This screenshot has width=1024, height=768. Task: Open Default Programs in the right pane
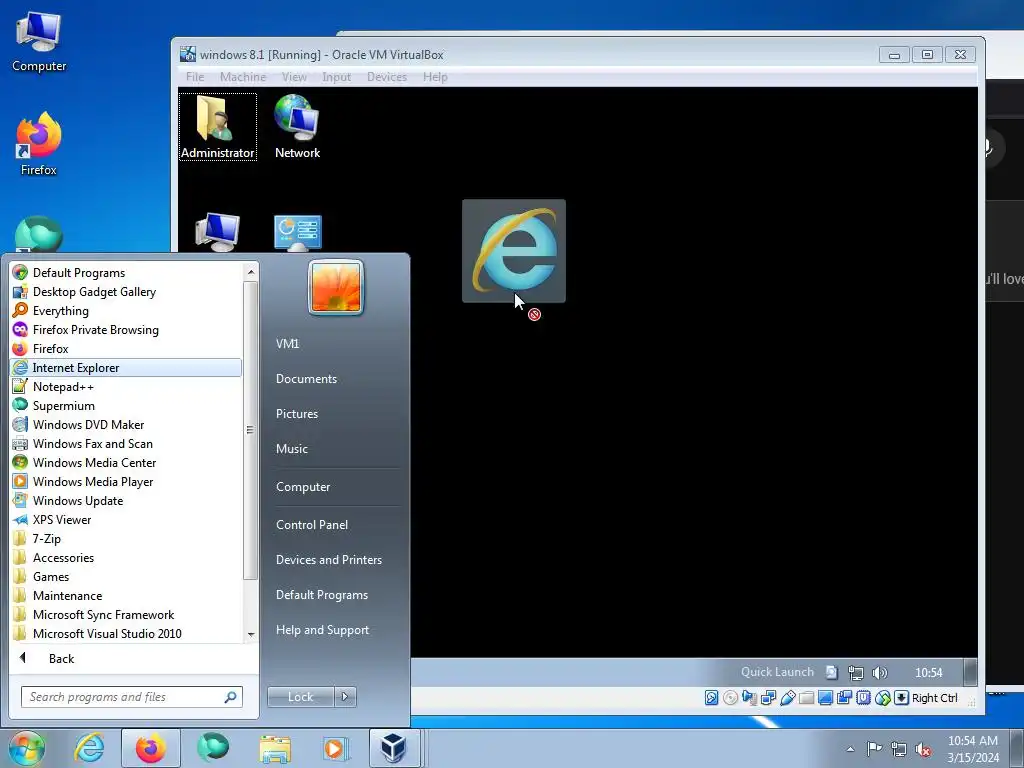point(322,595)
